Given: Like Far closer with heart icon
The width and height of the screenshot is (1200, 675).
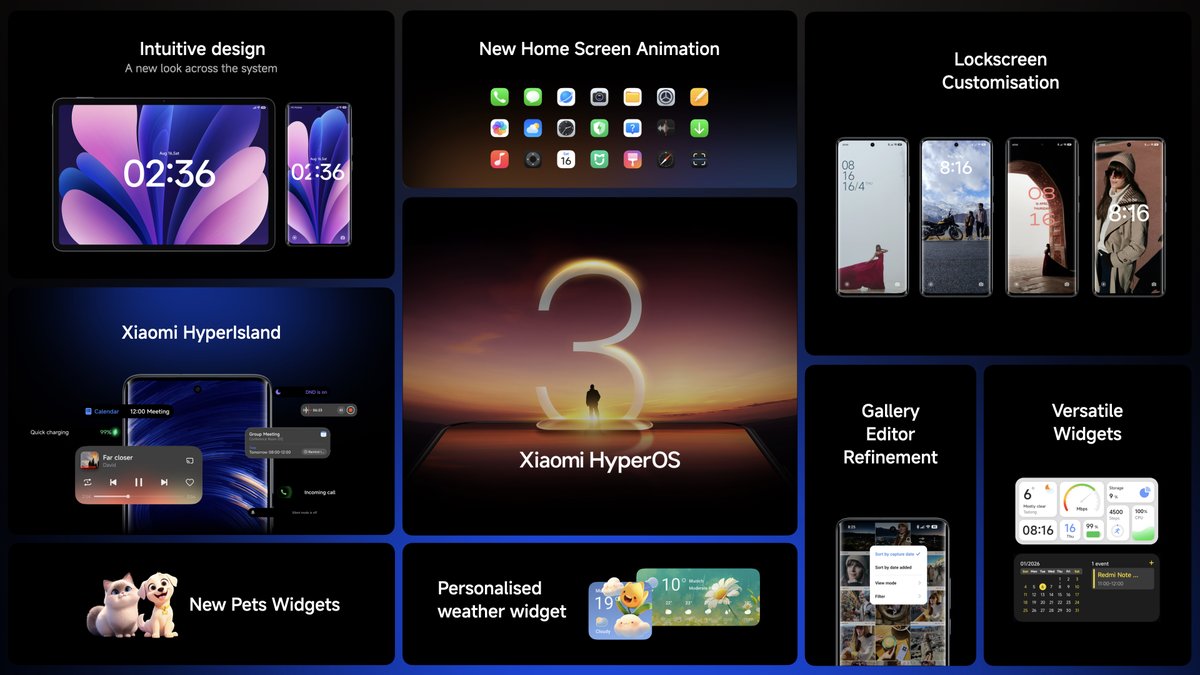Looking at the screenshot, I should (190, 482).
